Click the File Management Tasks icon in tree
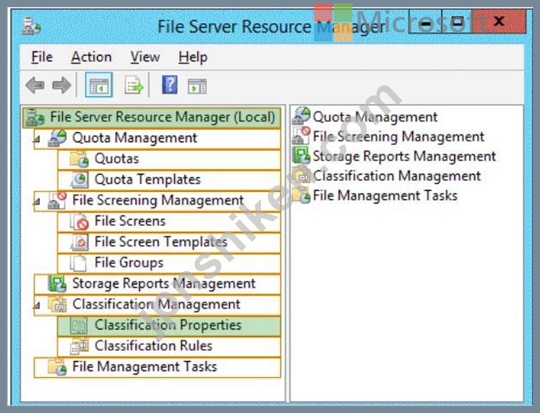The width and height of the screenshot is (540, 413). (x=57, y=367)
